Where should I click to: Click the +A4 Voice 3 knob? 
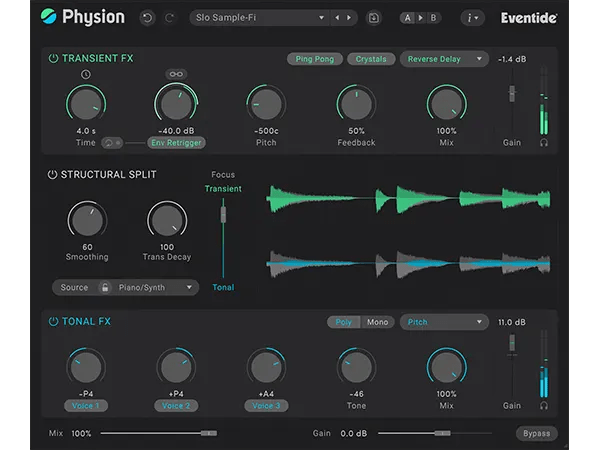tap(266, 367)
